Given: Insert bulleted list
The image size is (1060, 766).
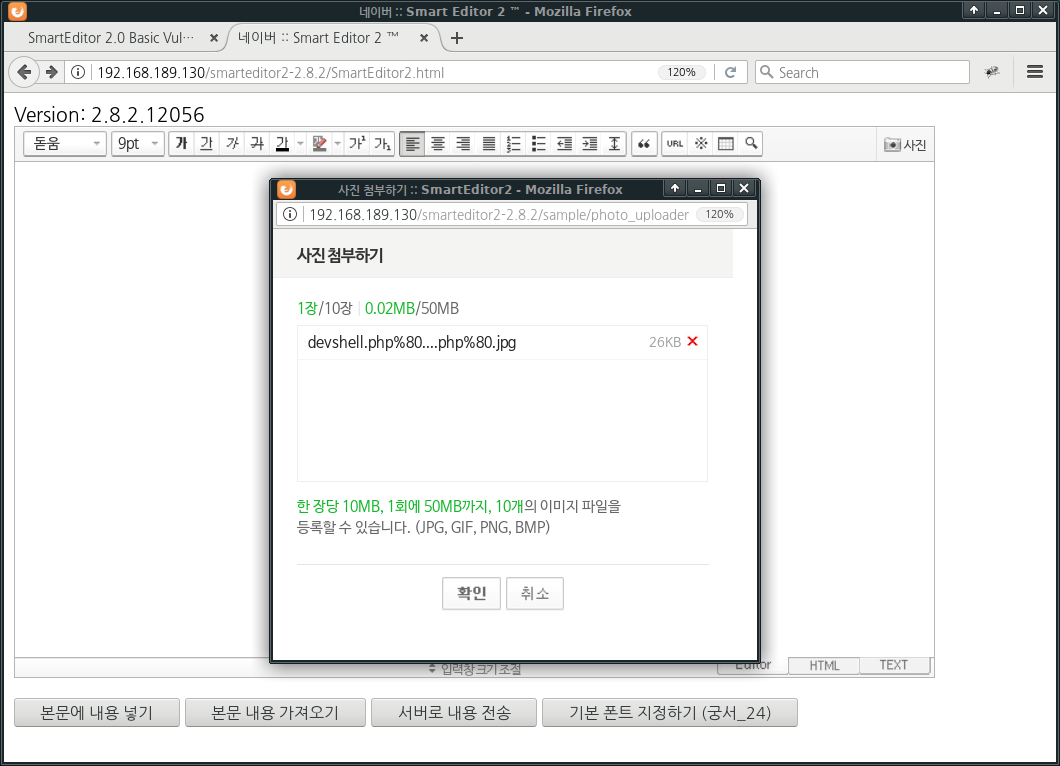Looking at the screenshot, I should click(539, 143).
